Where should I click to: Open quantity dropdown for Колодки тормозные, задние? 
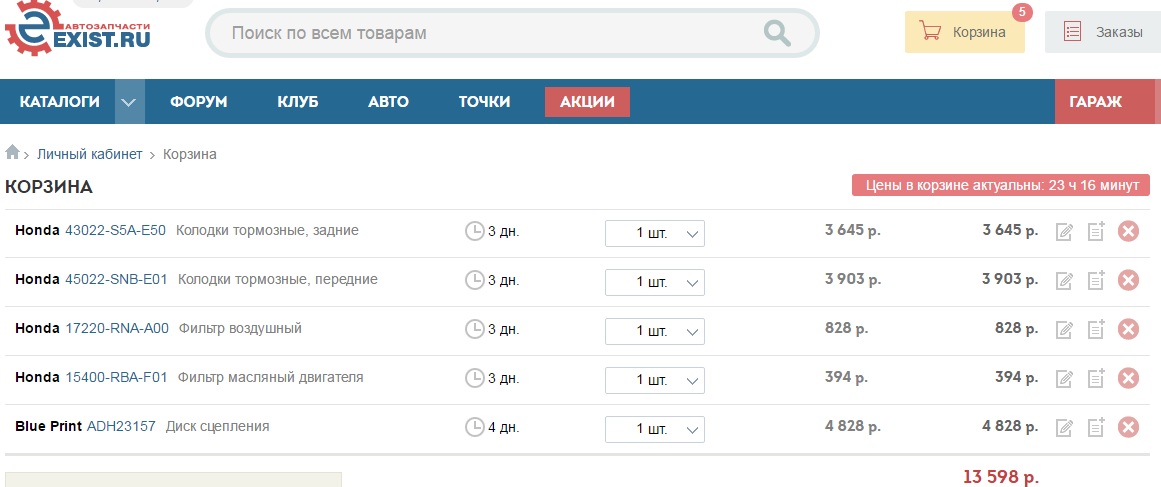click(x=655, y=233)
